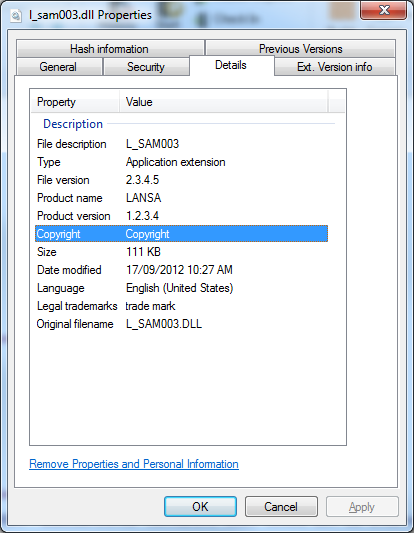The height and width of the screenshot is (533, 414).
Task: Open the Previous Versions tab
Action: pos(300,49)
